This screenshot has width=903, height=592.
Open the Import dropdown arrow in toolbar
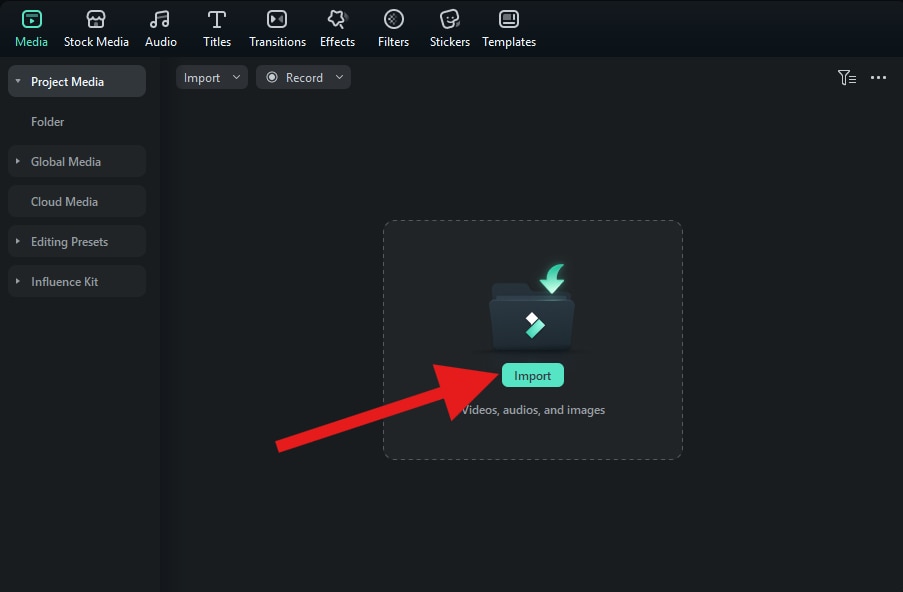click(x=236, y=77)
